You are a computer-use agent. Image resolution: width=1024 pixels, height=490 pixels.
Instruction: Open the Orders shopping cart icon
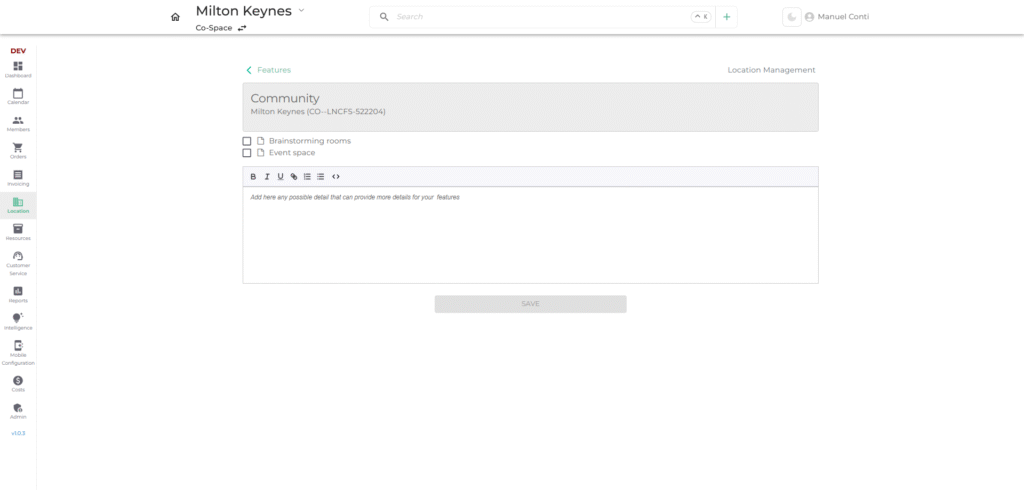click(x=18, y=150)
